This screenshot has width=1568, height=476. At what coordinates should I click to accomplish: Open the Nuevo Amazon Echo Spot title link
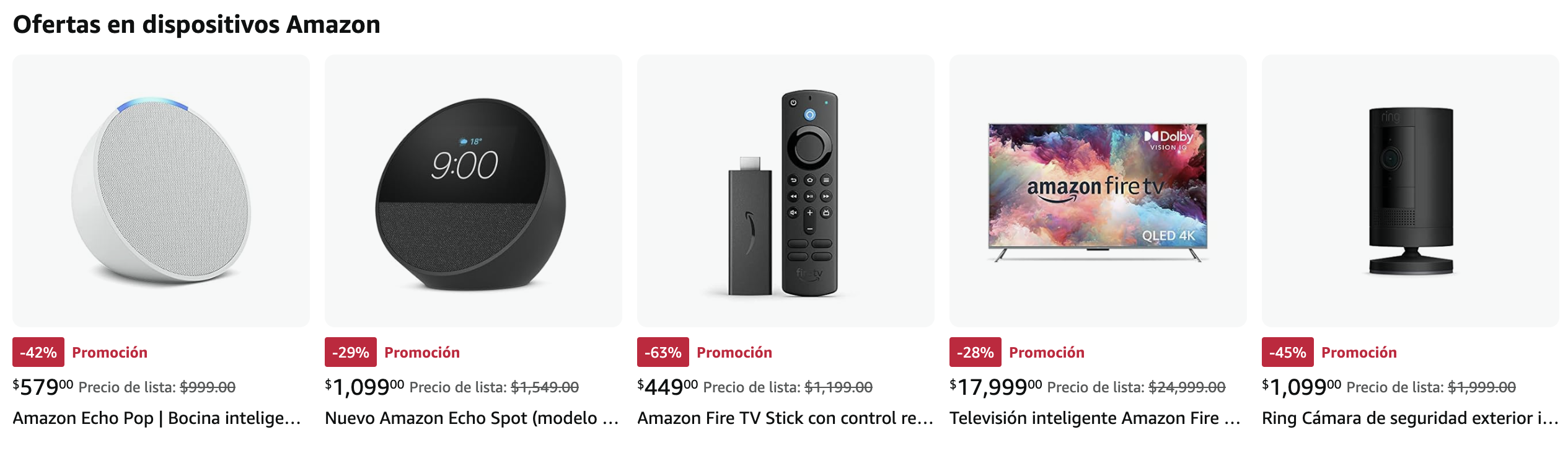tap(472, 418)
